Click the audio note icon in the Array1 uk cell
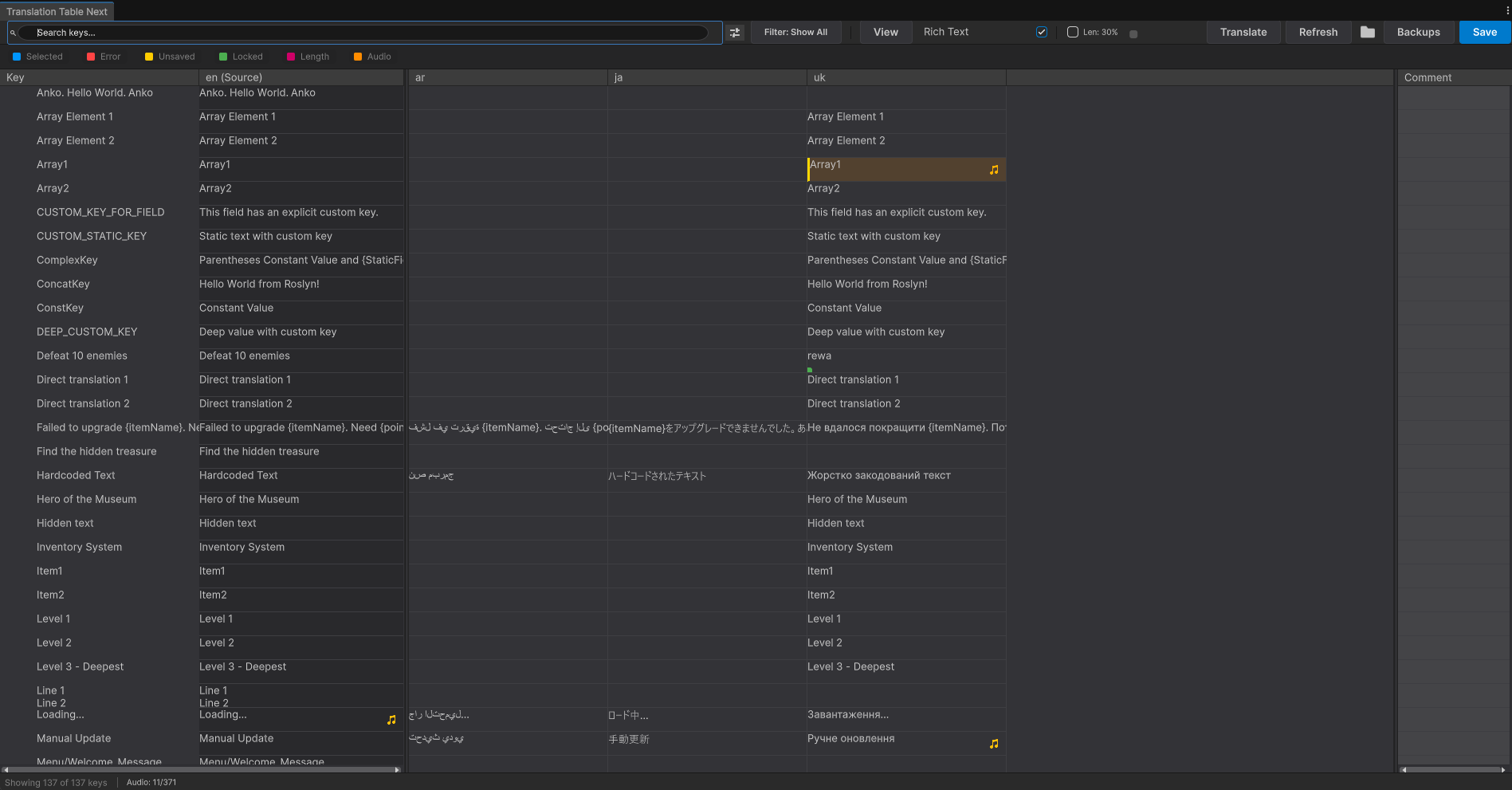 click(993, 169)
